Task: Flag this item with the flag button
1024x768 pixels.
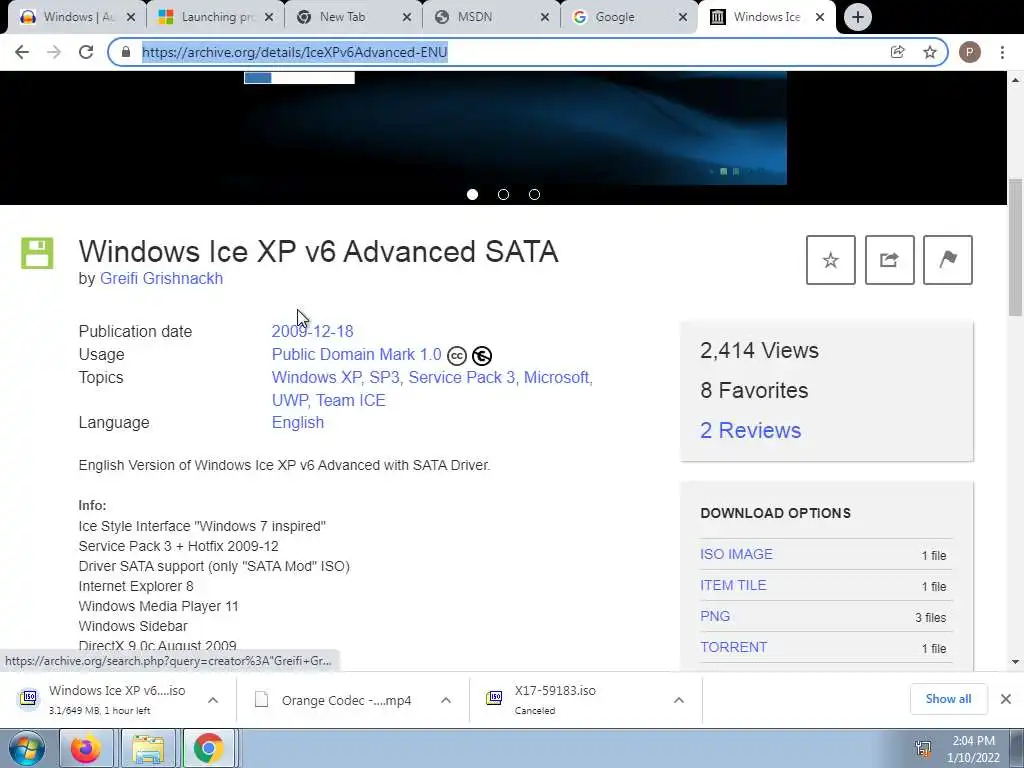Action: pyautogui.click(x=948, y=260)
